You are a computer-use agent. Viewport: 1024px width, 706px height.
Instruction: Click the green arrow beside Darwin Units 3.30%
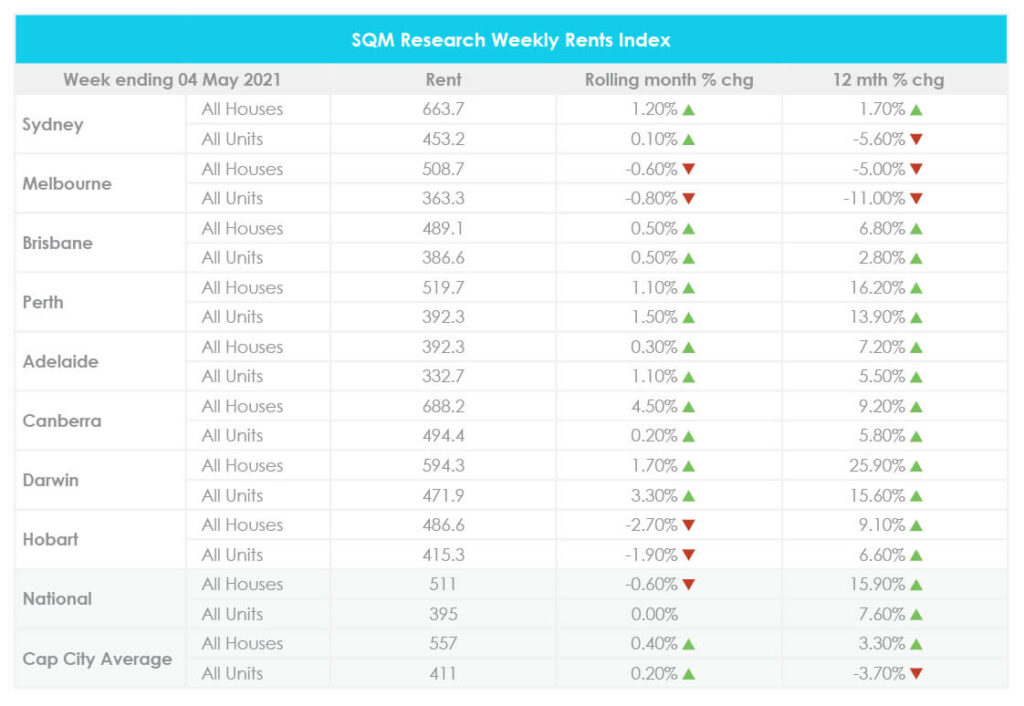pos(688,496)
